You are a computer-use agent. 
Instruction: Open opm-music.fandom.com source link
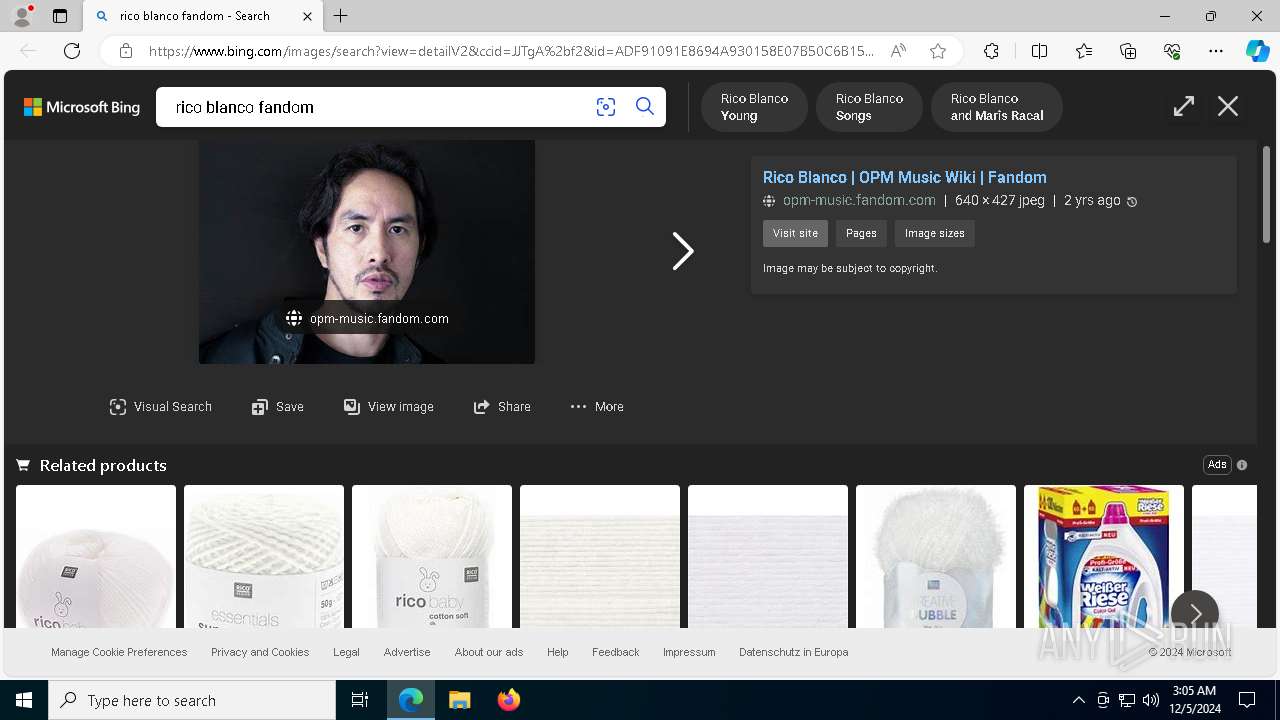859,200
